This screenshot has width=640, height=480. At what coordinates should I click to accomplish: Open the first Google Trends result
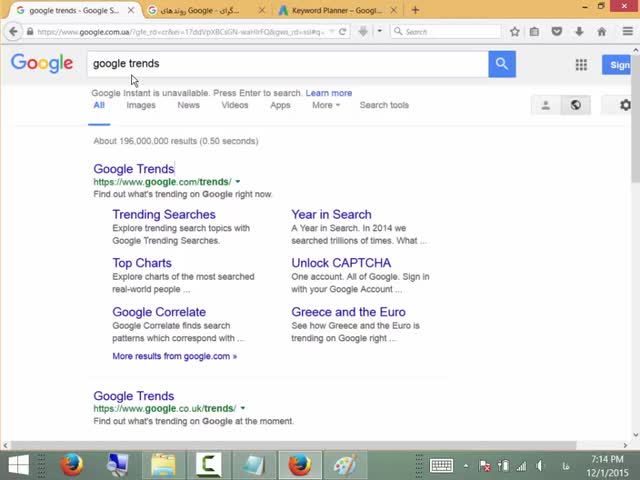(x=134, y=169)
